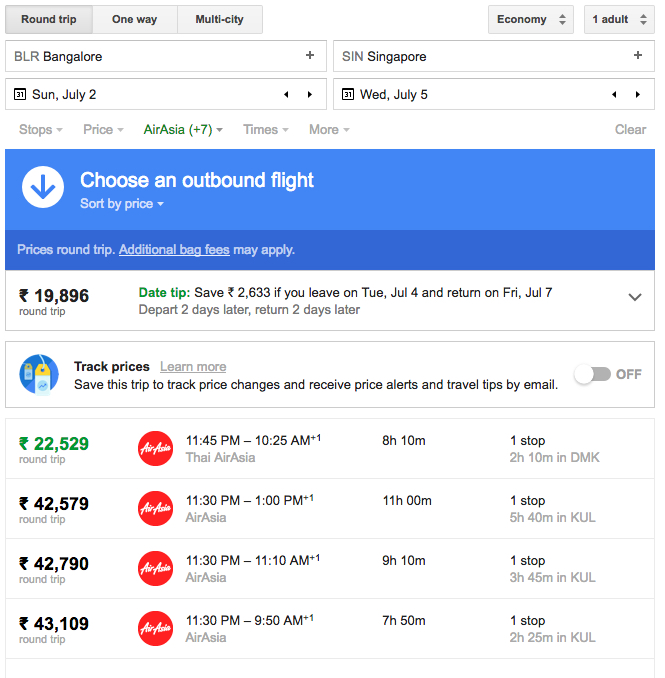Select the Round trip tab
The height and width of the screenshot is (678, 665).
(x=49, y=19)
